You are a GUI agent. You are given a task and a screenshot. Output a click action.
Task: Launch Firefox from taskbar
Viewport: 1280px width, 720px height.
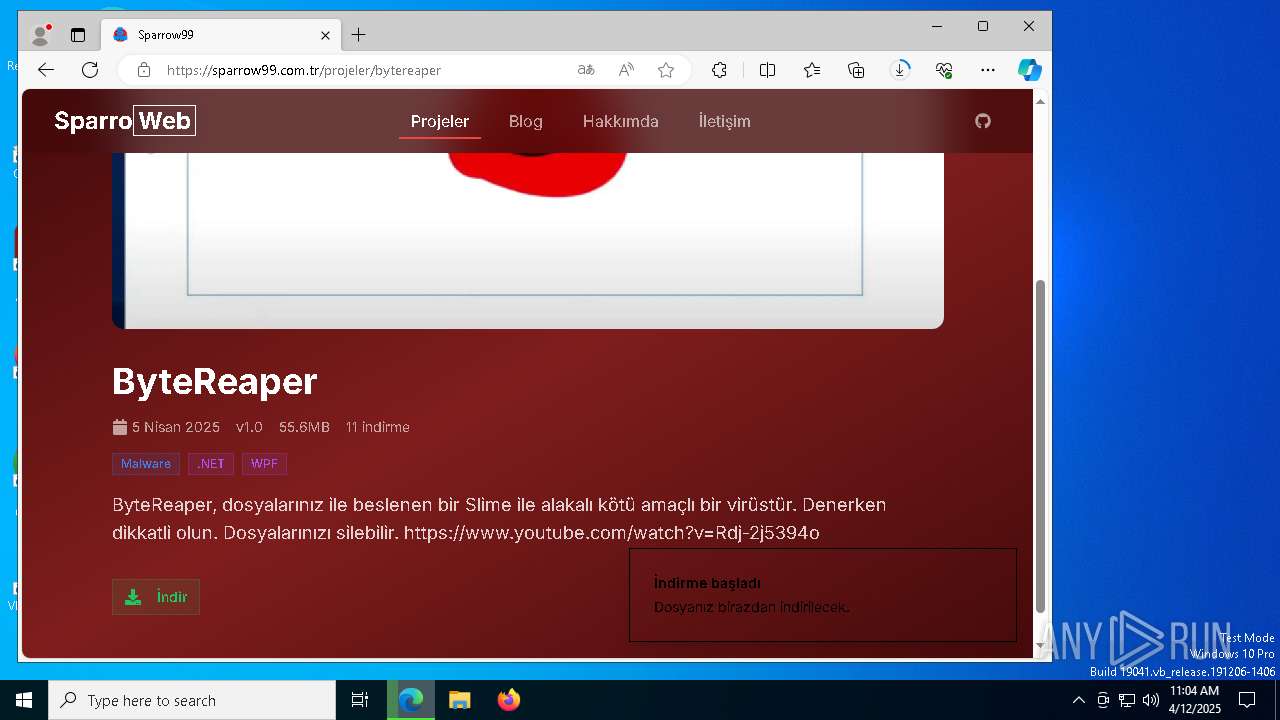point(509,700)
